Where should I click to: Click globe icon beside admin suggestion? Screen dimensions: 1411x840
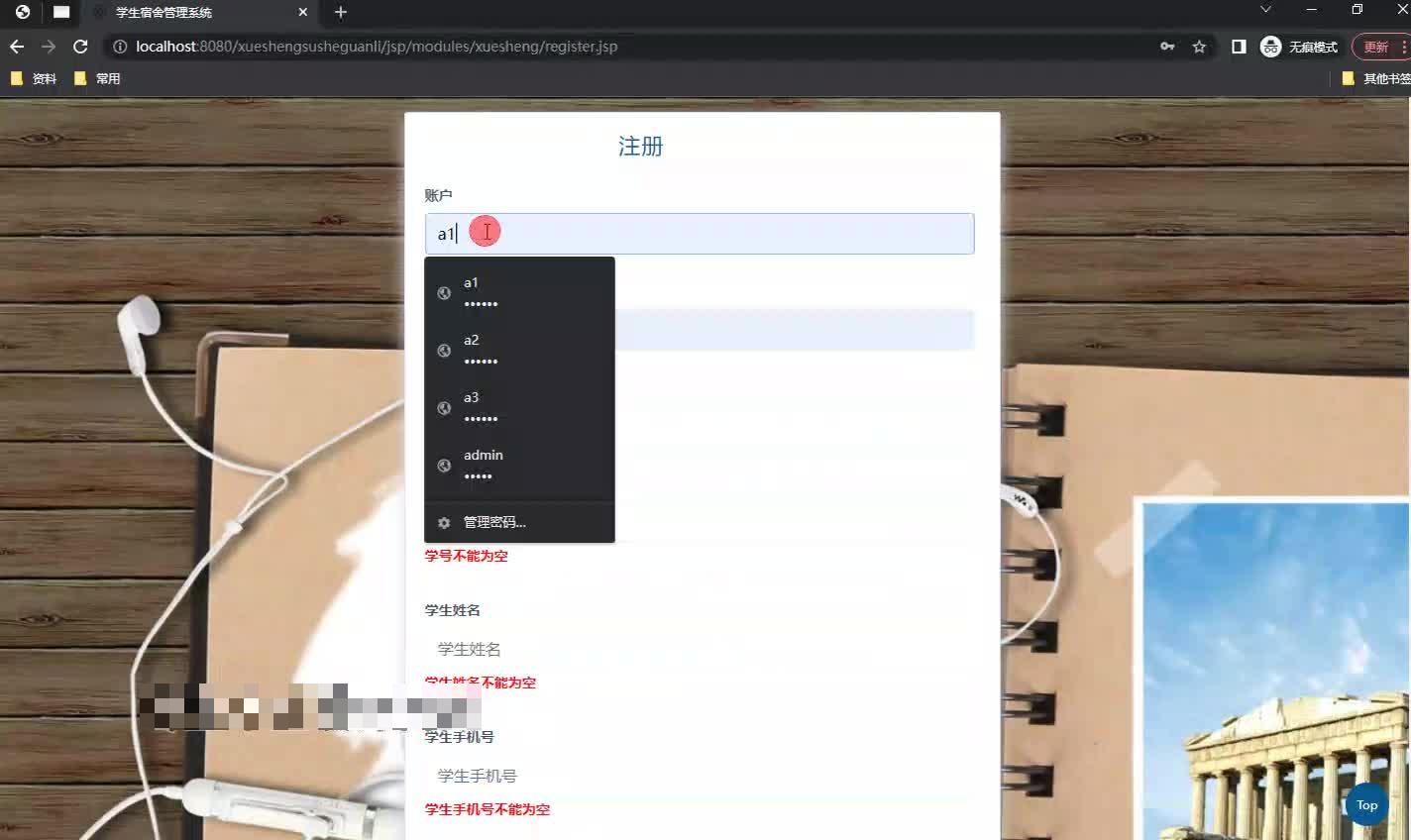tap(444, 465)
